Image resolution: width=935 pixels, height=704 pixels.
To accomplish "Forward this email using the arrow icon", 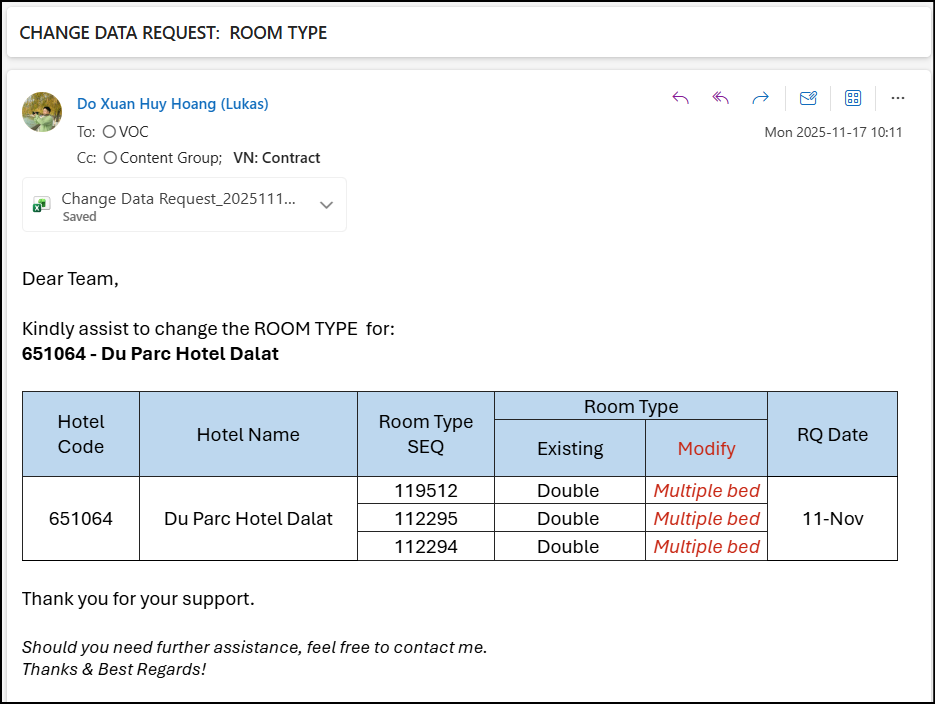I will tap(760, 98).
